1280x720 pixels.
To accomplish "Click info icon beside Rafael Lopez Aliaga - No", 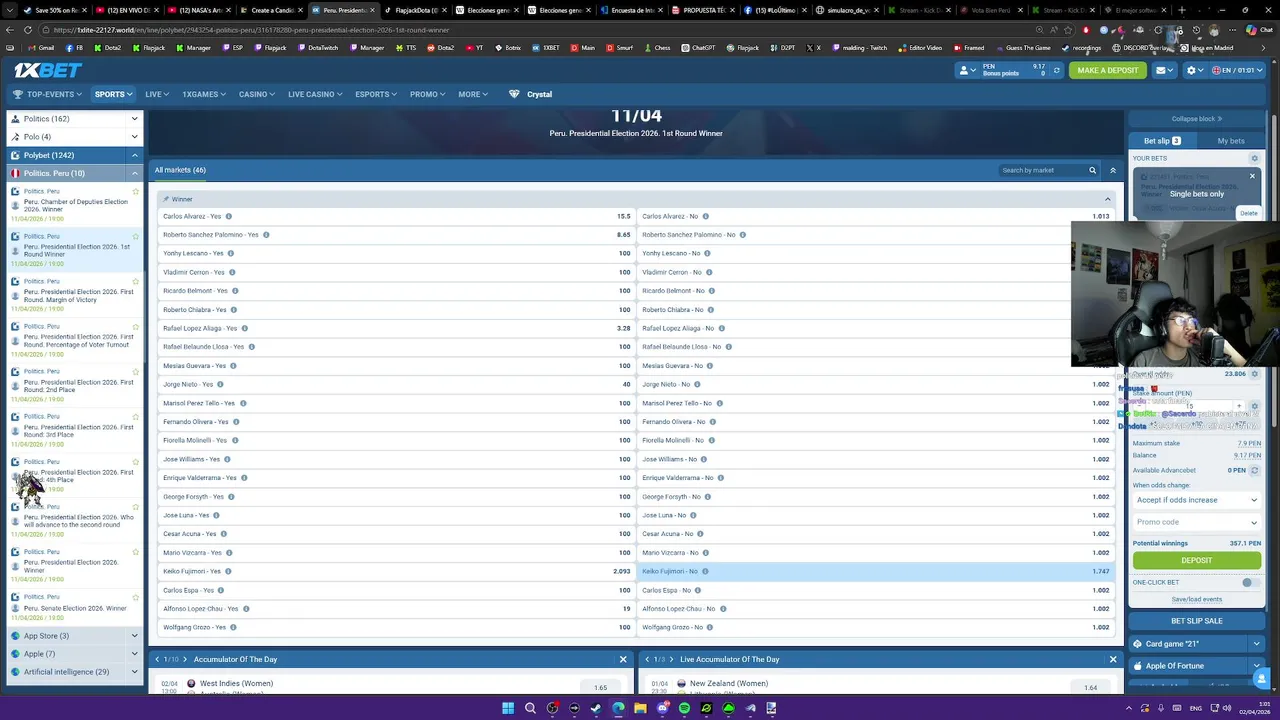I will [722, 328].
